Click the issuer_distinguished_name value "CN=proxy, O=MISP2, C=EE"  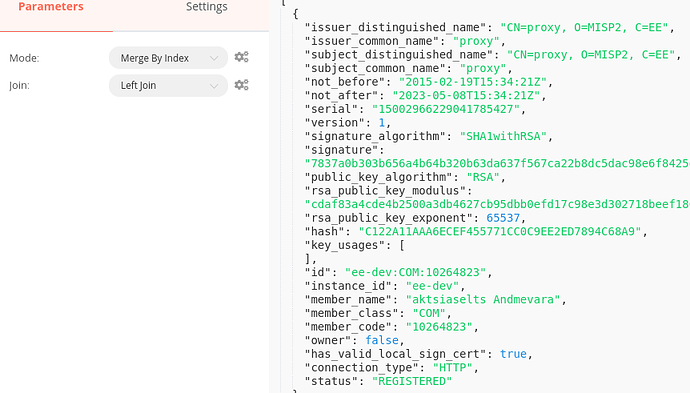coord(584,27)
